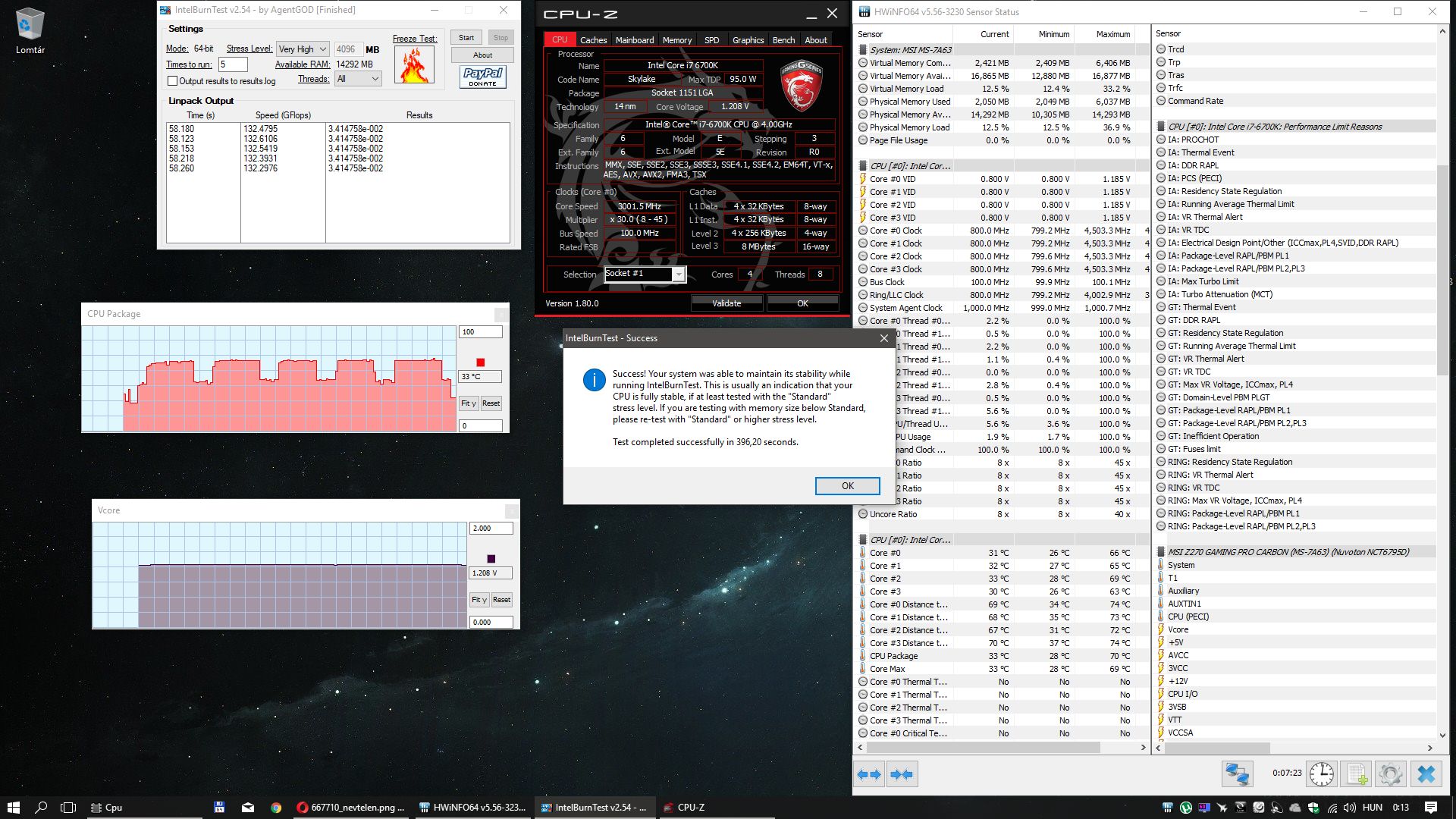Click Fit y in CPU Package graph

pos(468,403)
